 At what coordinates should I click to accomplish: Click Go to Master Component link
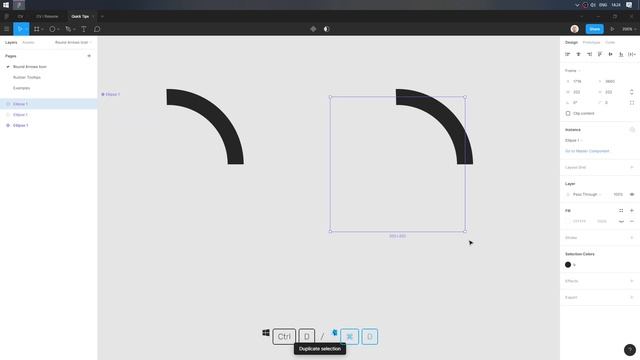[587, 151]
